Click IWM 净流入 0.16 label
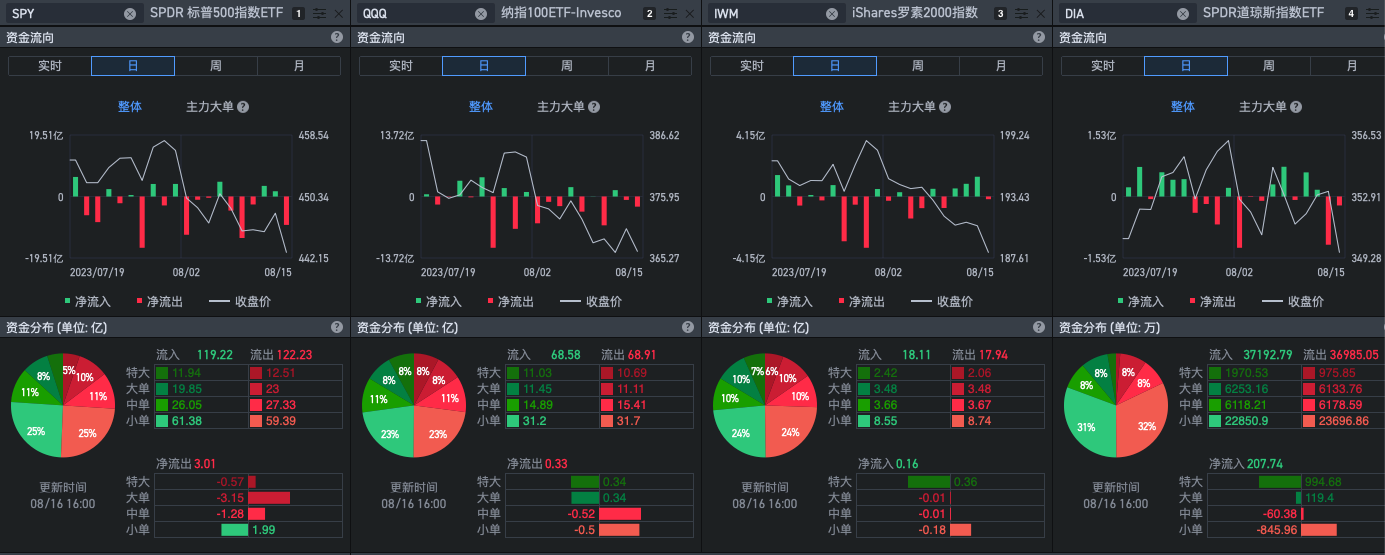Viewport: 1385px width, 555px height. pyautogui.click(x=888, y=464)
